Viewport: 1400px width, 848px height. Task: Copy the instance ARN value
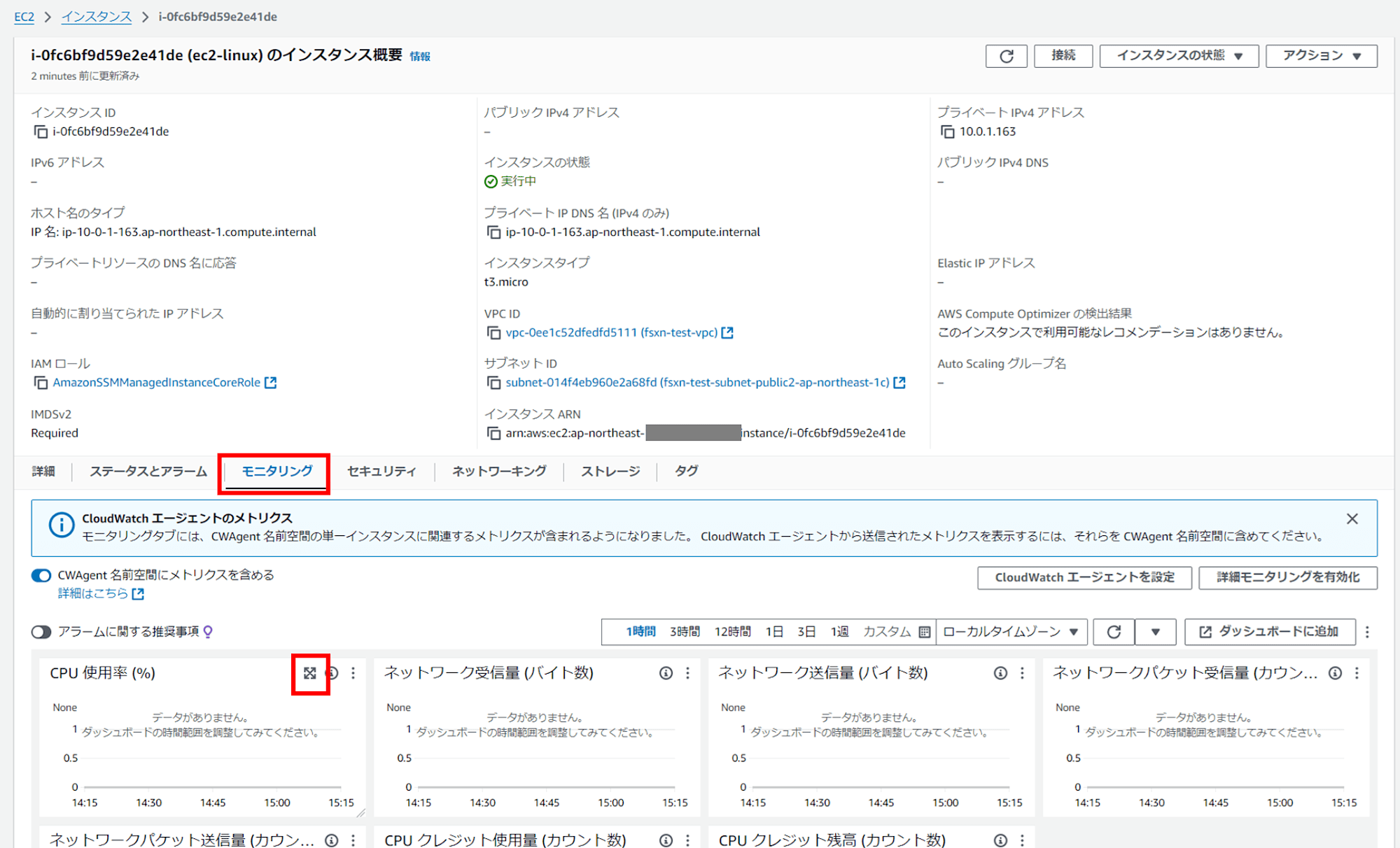[x=493, y=433]
